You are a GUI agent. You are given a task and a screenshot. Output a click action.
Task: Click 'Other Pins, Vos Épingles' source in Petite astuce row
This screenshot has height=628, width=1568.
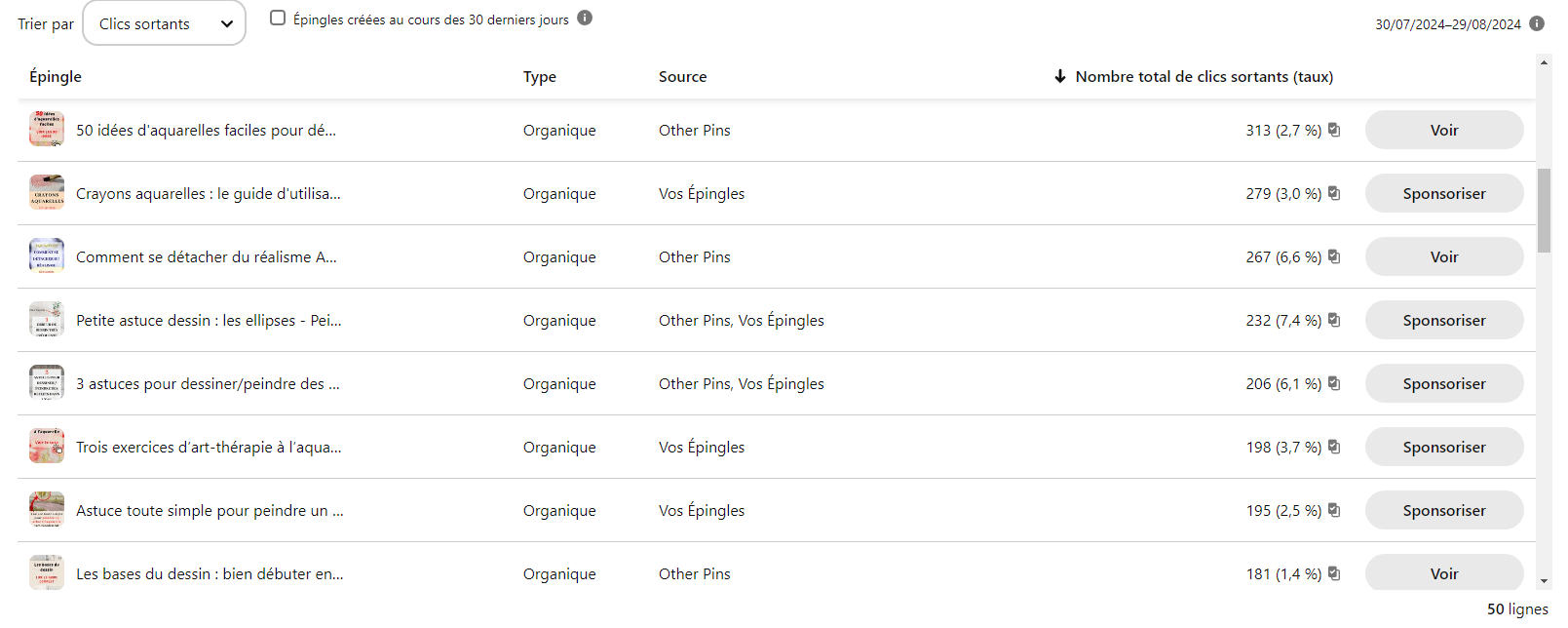[742, 320]
